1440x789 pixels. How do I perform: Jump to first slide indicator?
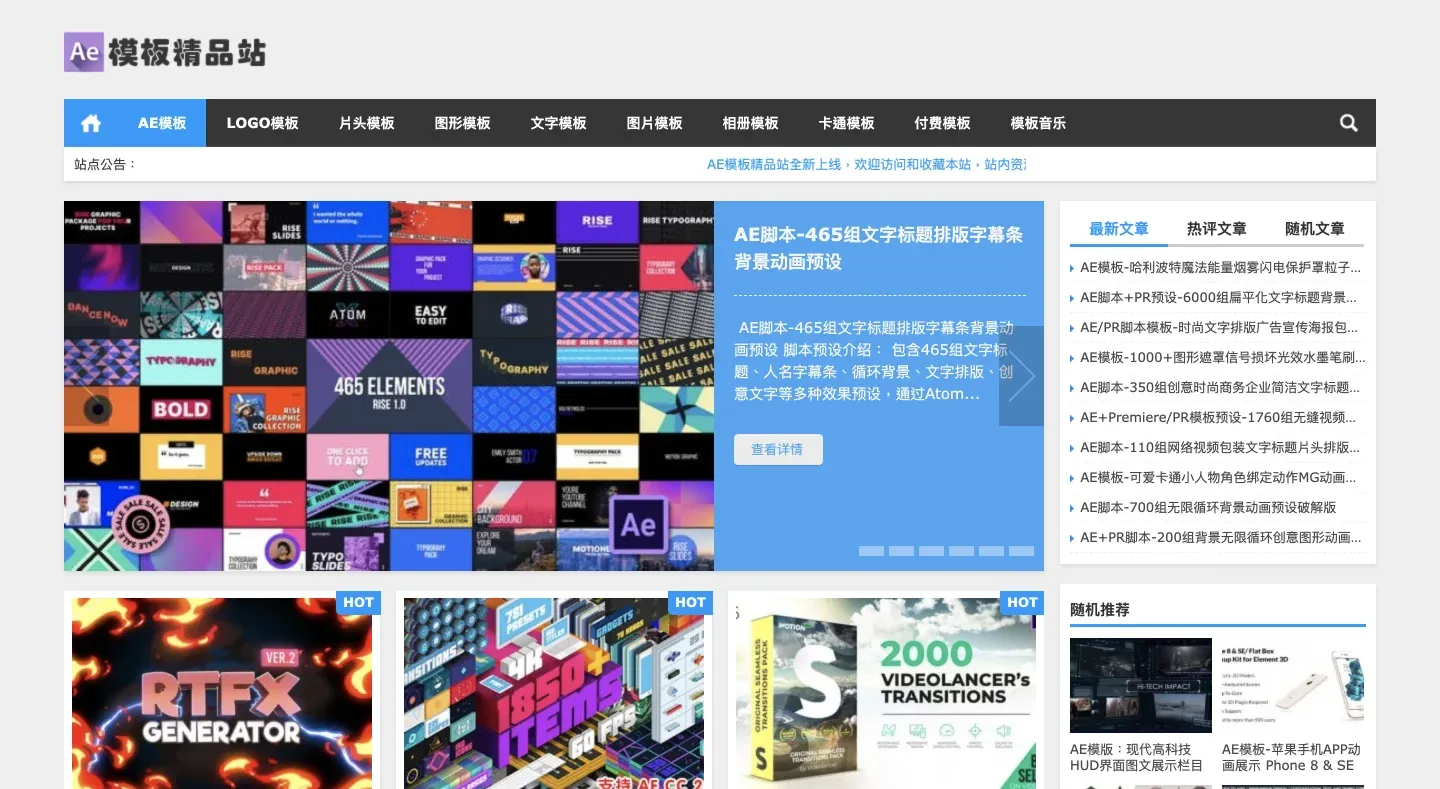871,551
